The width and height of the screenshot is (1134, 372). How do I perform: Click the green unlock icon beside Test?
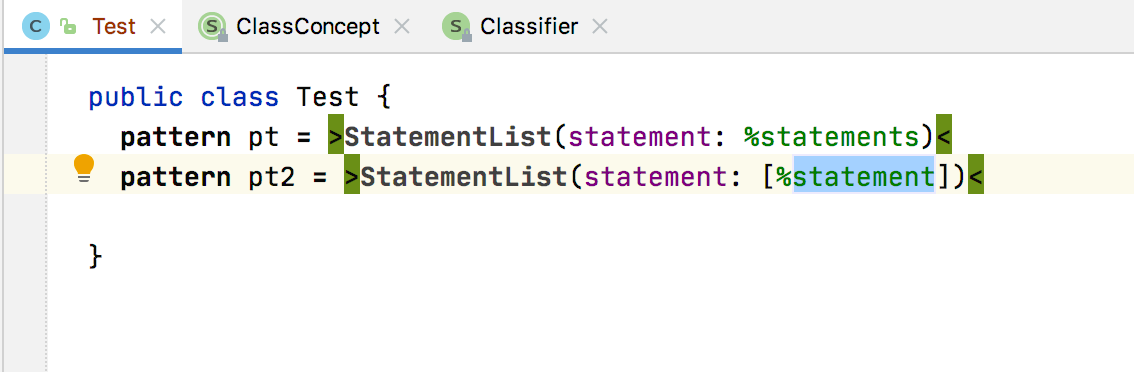point(68,28)
